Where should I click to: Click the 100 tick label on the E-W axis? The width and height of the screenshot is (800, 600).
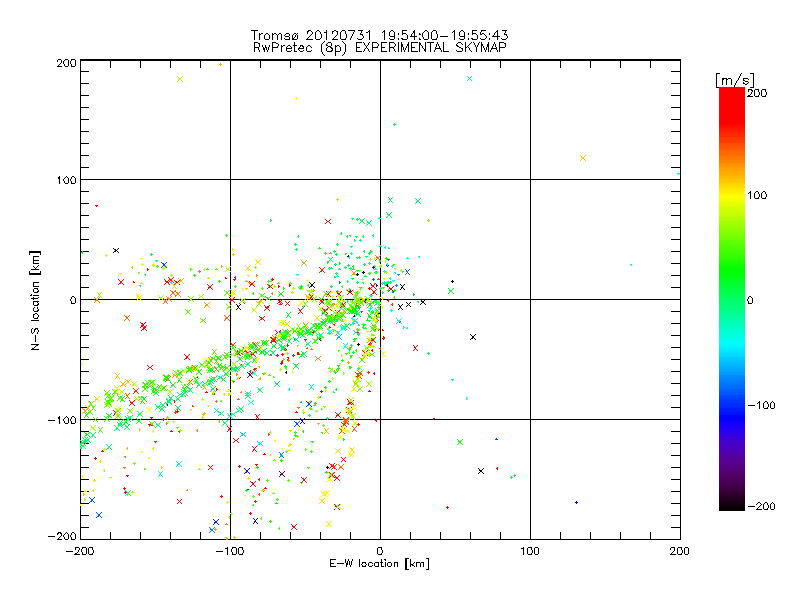[530, 551]
